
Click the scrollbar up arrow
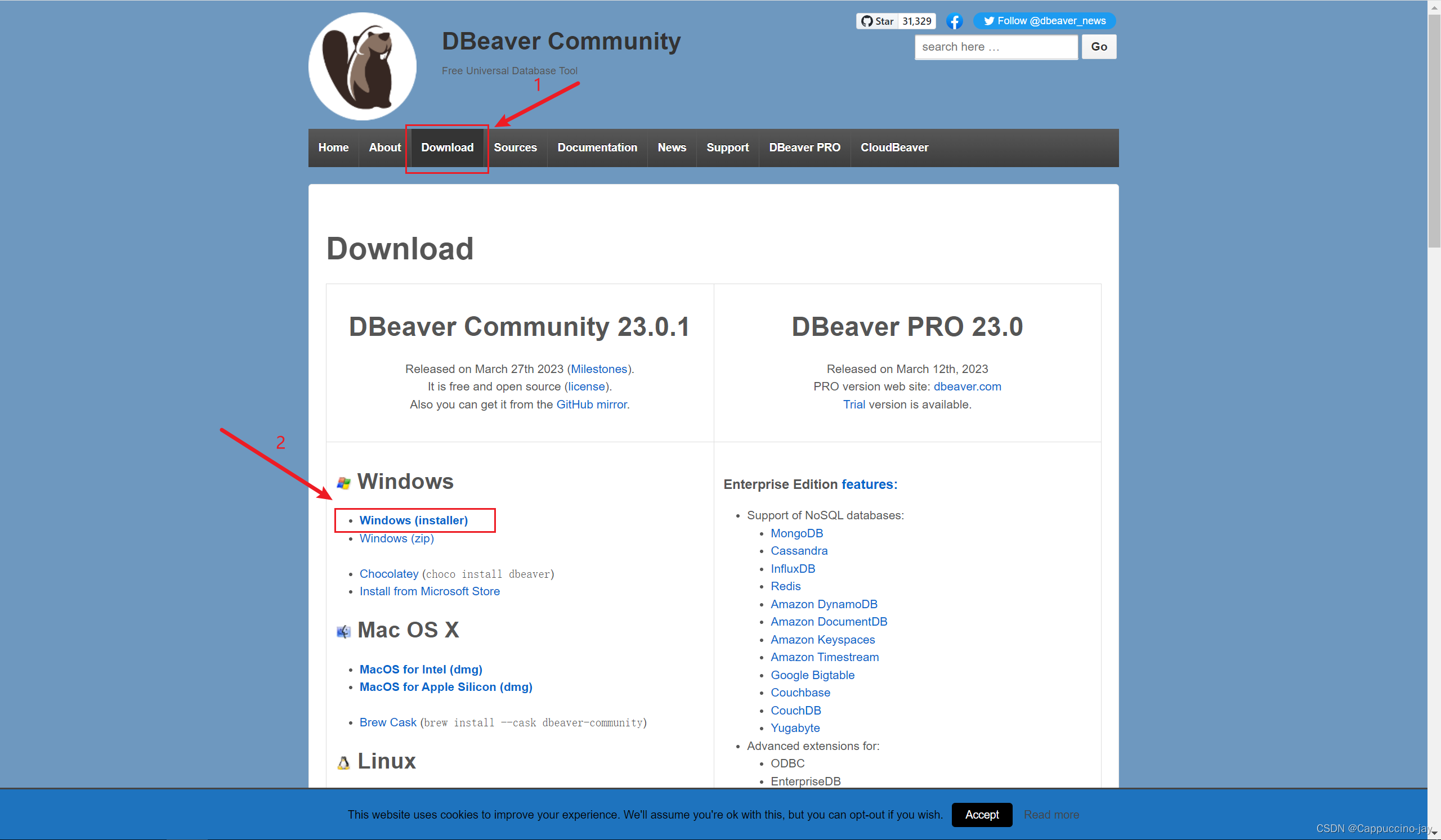tap(1434, 6)
